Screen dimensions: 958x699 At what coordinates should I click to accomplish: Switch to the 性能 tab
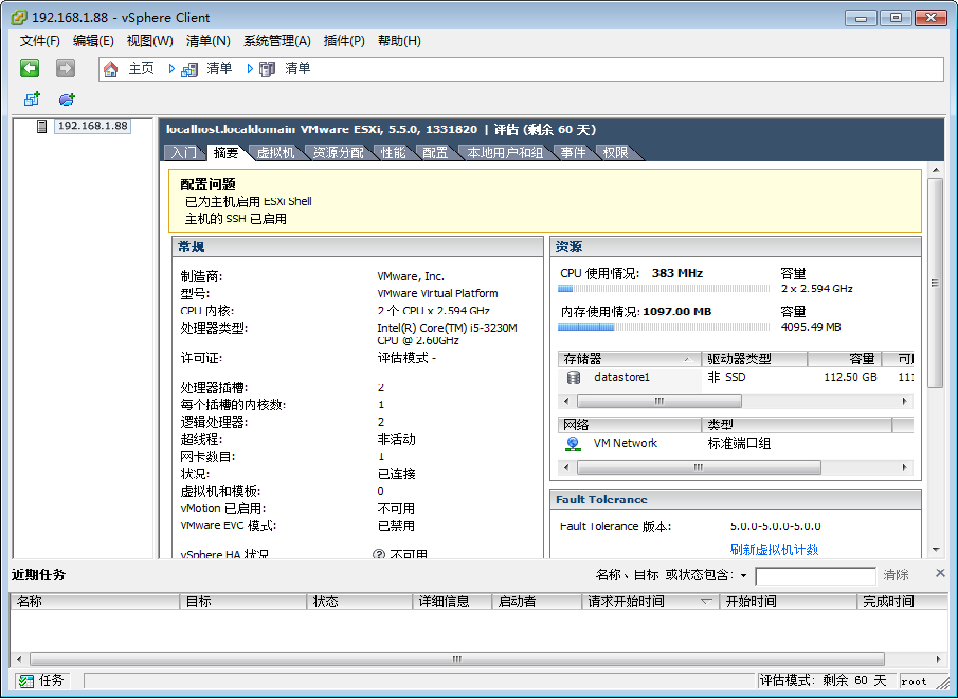[393, 153]
